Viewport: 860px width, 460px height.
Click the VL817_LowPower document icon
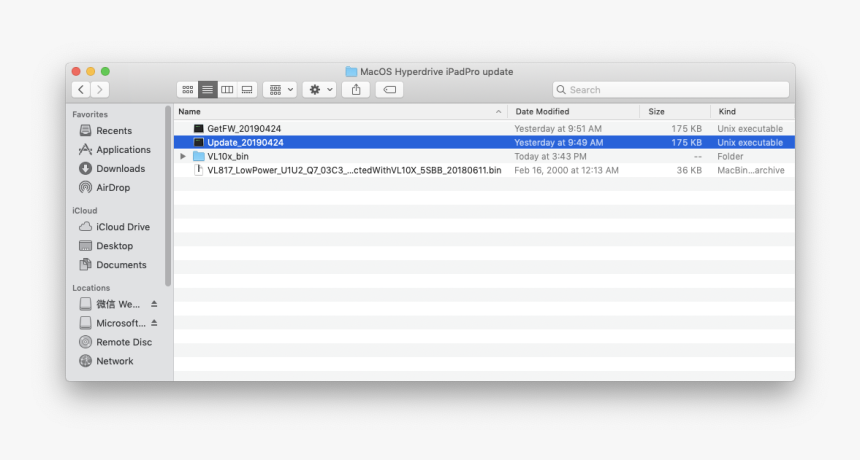click(x=199, y=170)
